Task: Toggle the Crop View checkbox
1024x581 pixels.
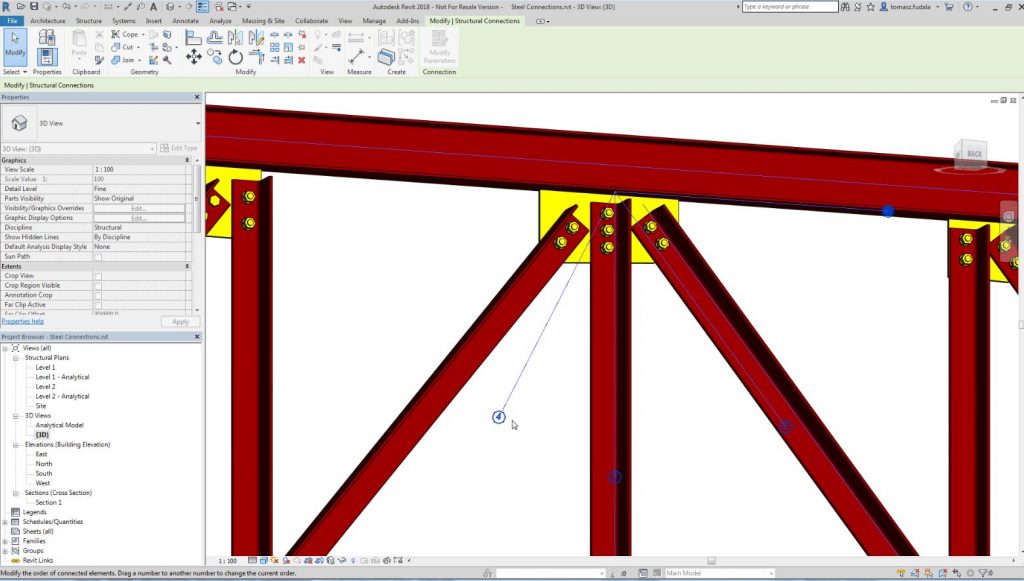Action: tap(98, 276)
